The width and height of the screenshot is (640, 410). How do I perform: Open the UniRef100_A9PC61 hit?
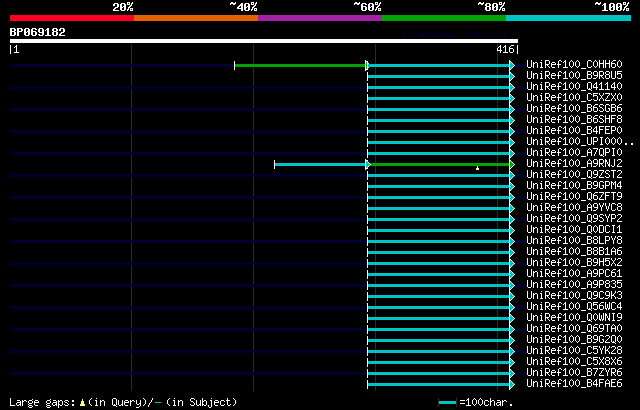point(574,274)
